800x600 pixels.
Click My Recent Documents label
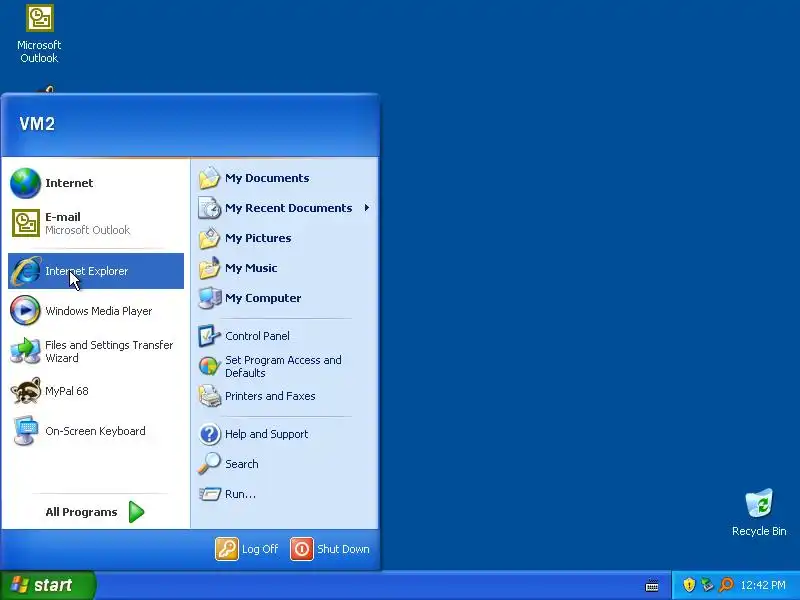[x=288, y=208]
